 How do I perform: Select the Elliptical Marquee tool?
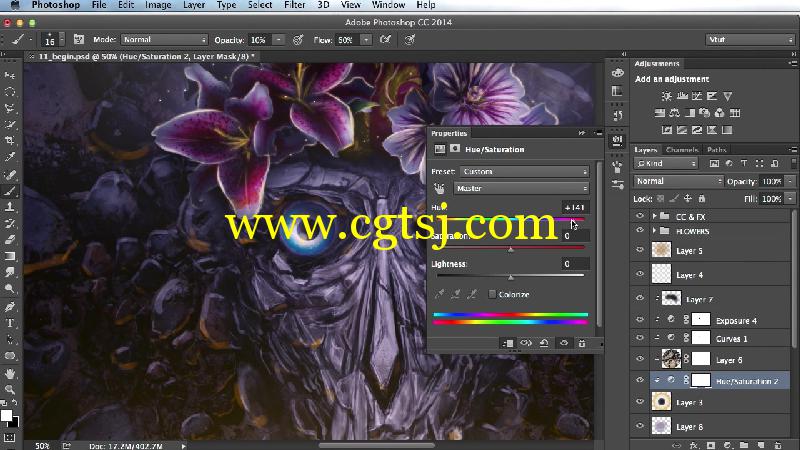pos(10,92)
